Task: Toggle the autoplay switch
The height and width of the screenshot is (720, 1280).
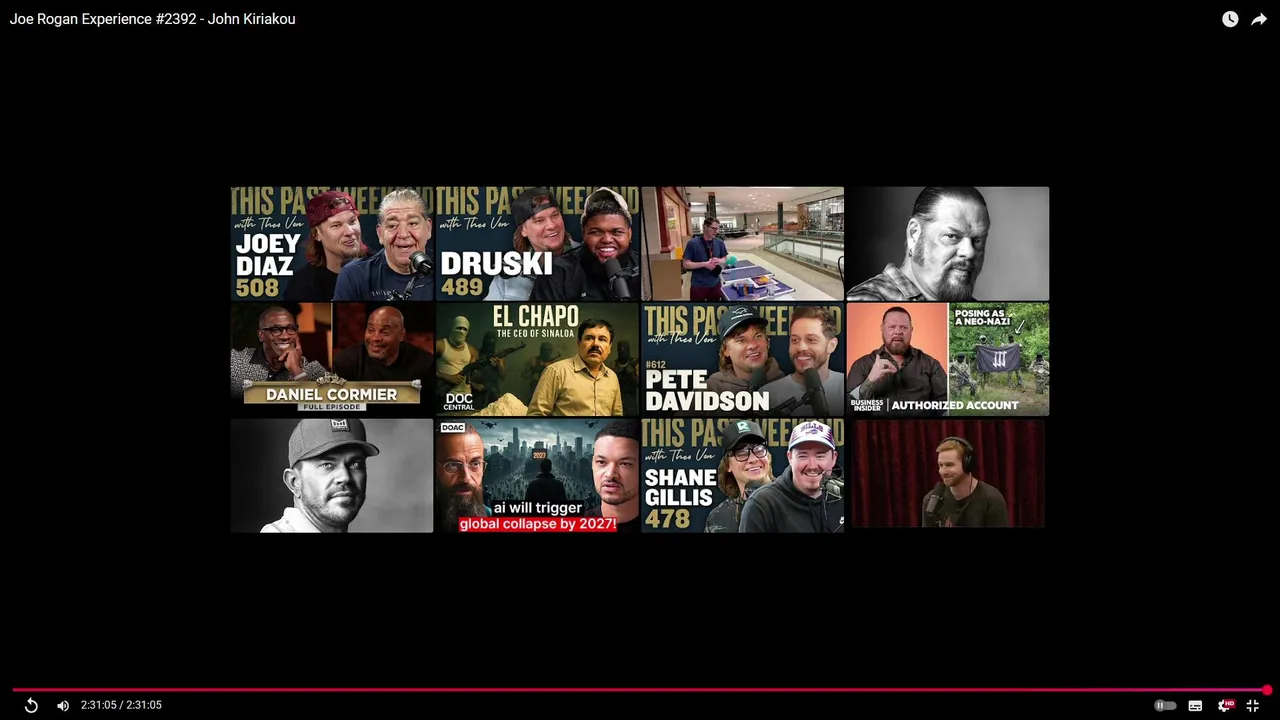Action: [1165, 705]
